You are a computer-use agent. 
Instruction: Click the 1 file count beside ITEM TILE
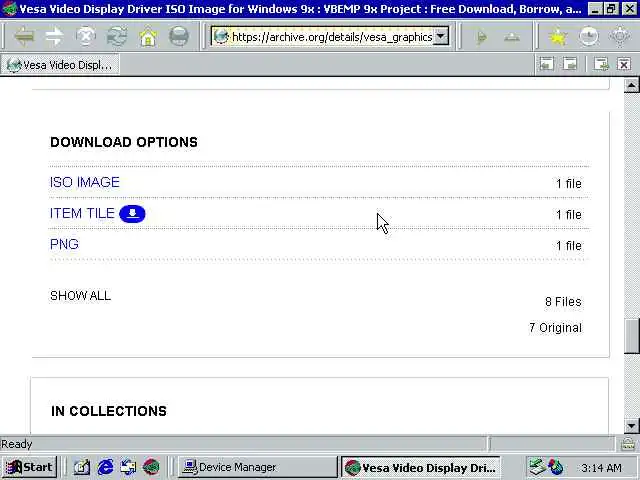[569, 215]
